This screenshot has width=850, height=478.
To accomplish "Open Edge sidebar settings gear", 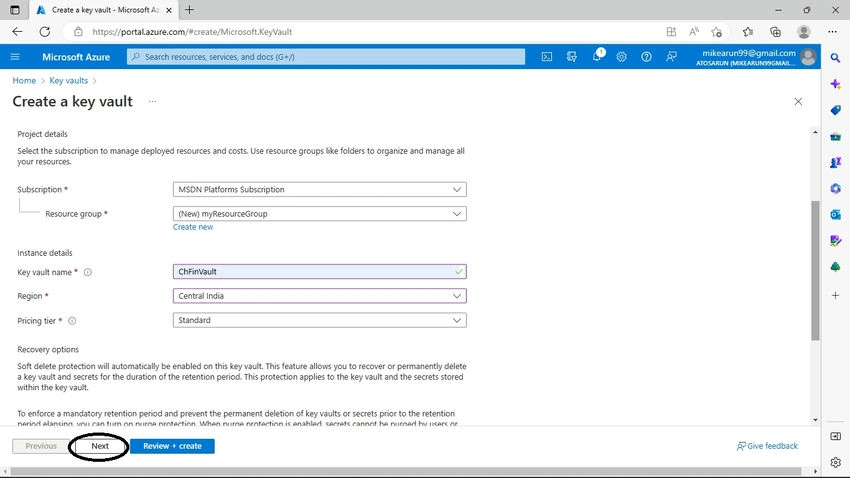I will (835, 462).
